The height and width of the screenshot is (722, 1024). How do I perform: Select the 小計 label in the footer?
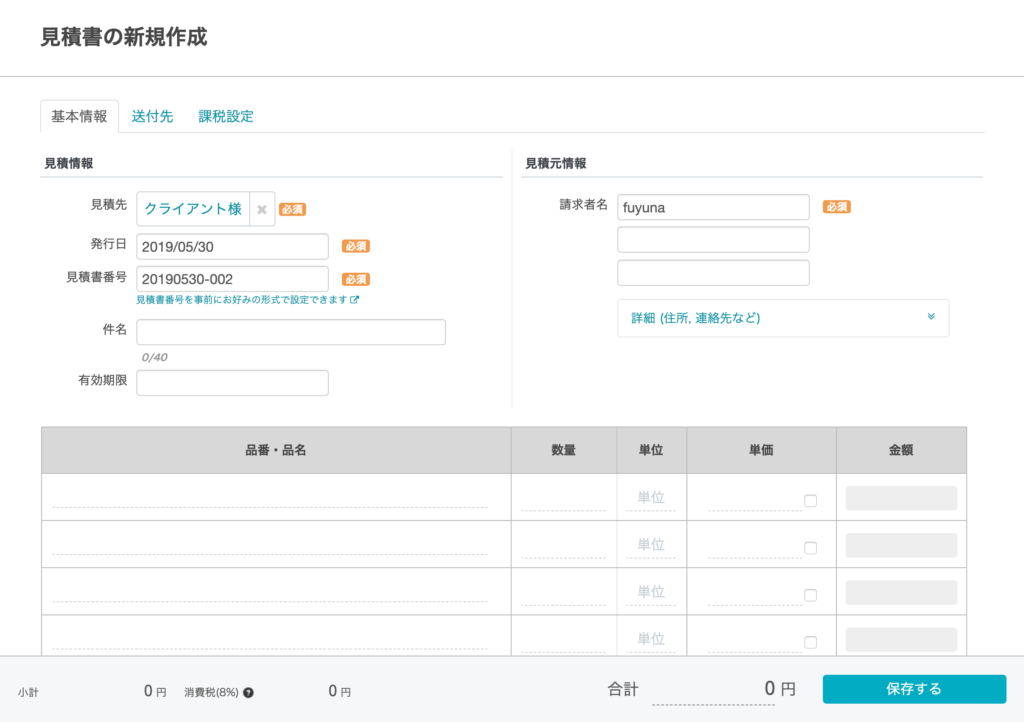point(28,693)
